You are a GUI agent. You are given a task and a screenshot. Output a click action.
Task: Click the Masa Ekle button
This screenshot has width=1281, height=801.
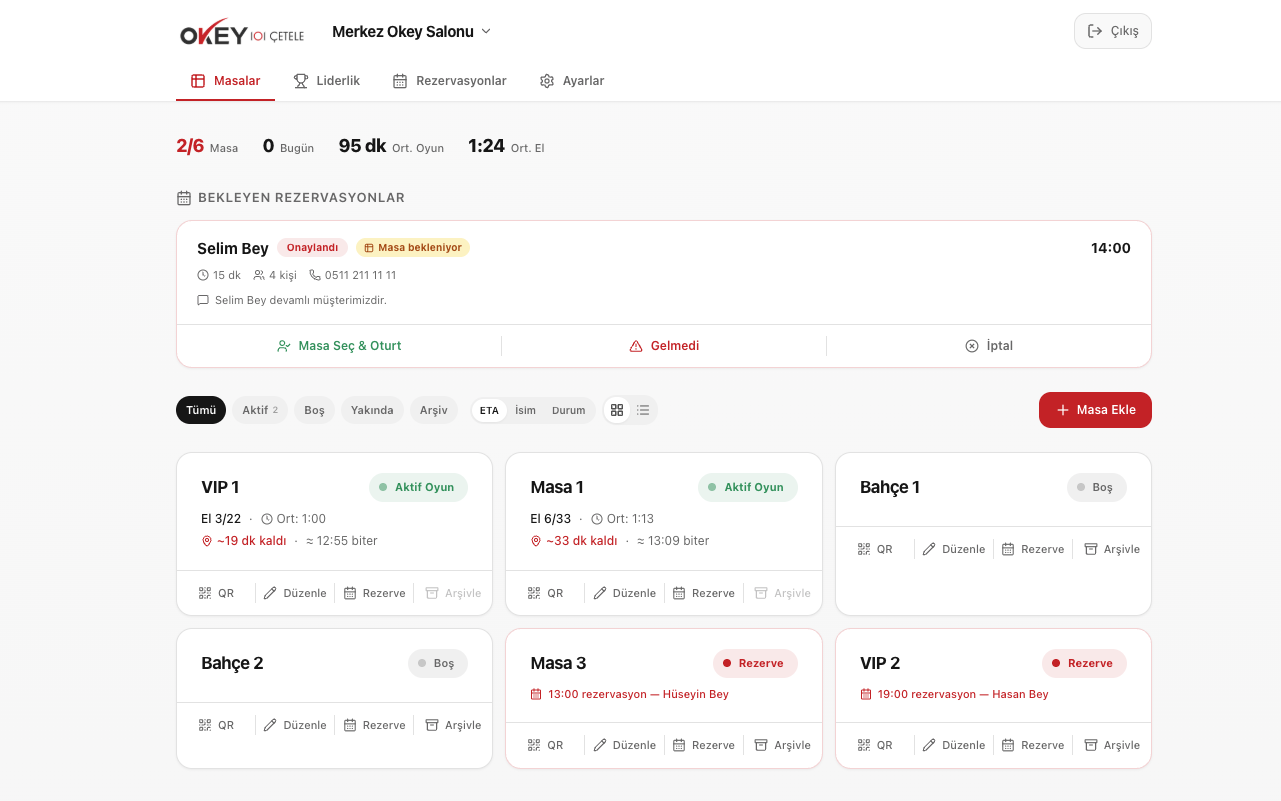click(x=1095, y=410)
